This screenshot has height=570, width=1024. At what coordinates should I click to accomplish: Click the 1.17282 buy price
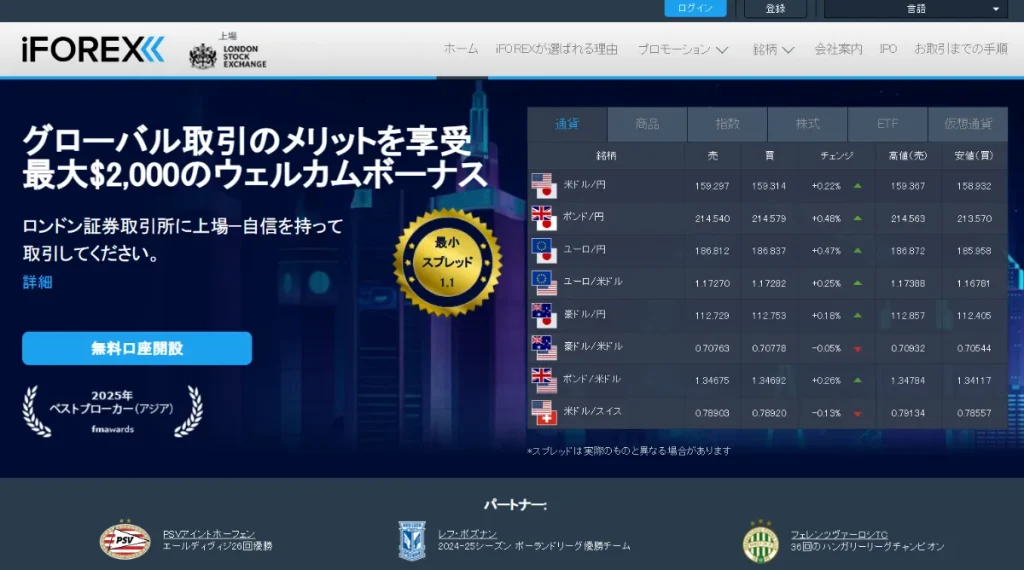point(769,283)
